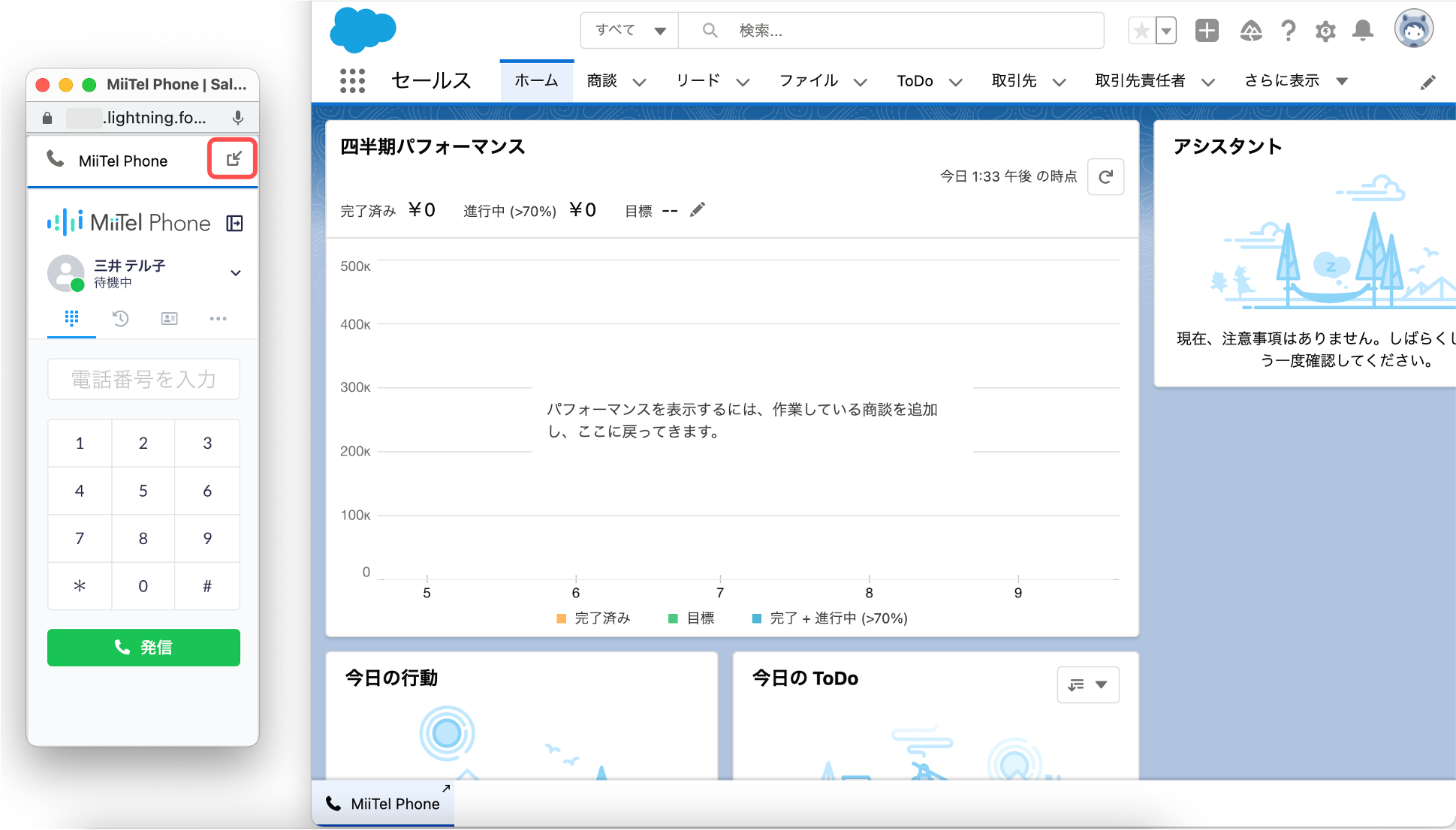Tap dial pad key 9

coord(207,539)
